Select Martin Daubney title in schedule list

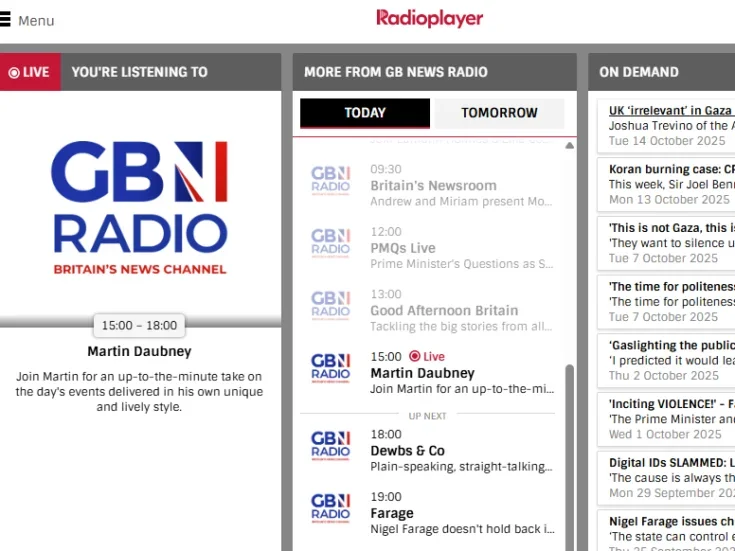point(422,373)
